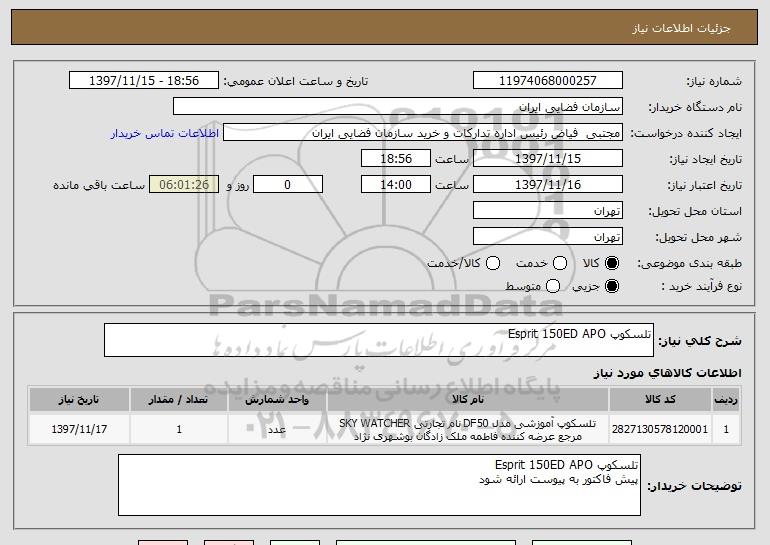This screenshot has height=545, width=770.
Task: Click the نام کالا column header
Action: point(468,400)
